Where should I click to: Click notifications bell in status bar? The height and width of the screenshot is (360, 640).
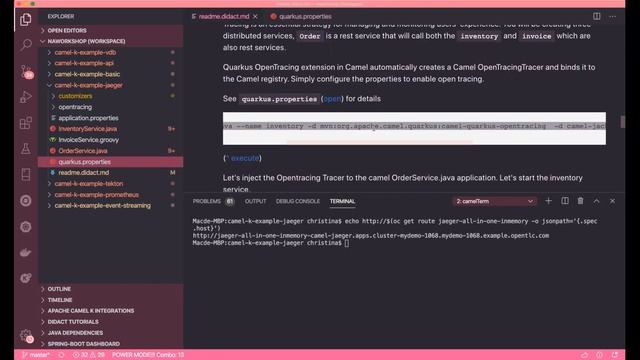(x=615, y=355)
